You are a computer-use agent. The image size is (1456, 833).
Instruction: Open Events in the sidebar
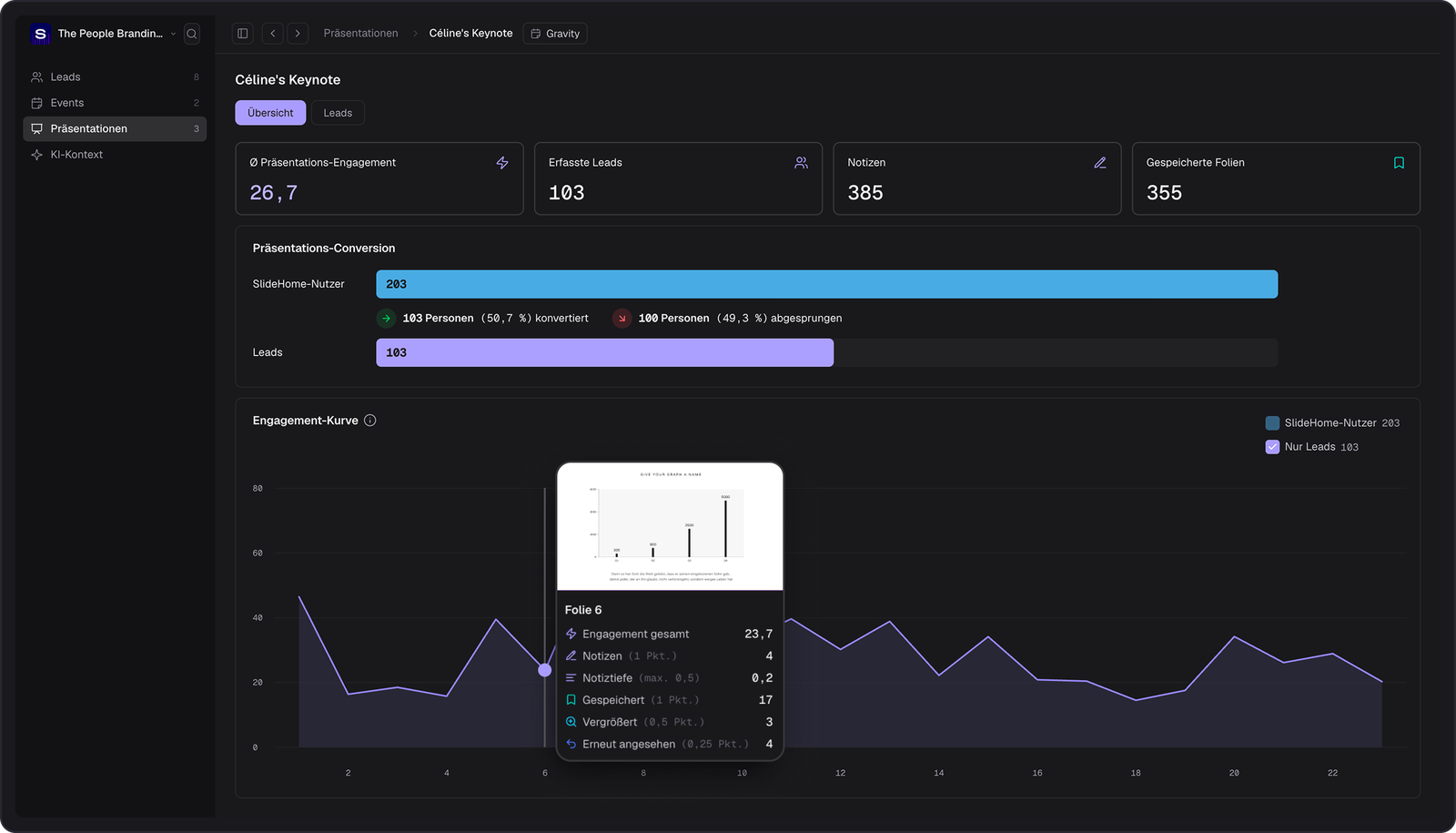click(115, 103)
